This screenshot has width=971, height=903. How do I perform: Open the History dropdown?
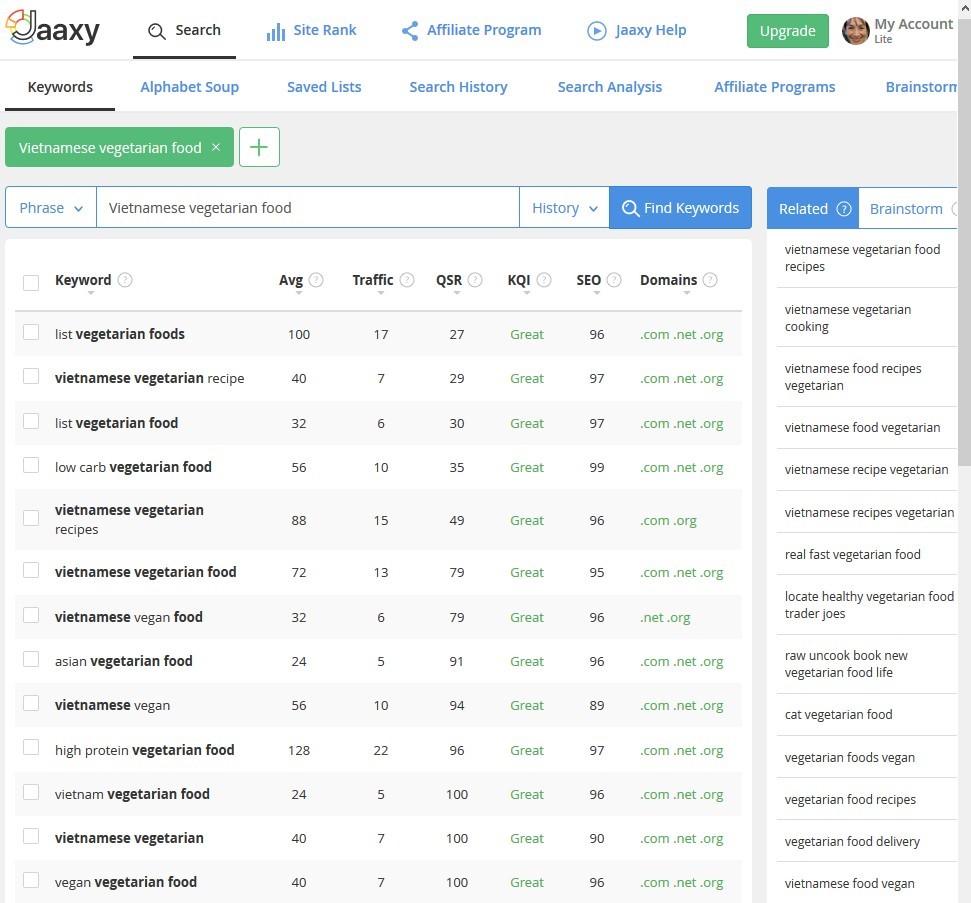point(564,207)
